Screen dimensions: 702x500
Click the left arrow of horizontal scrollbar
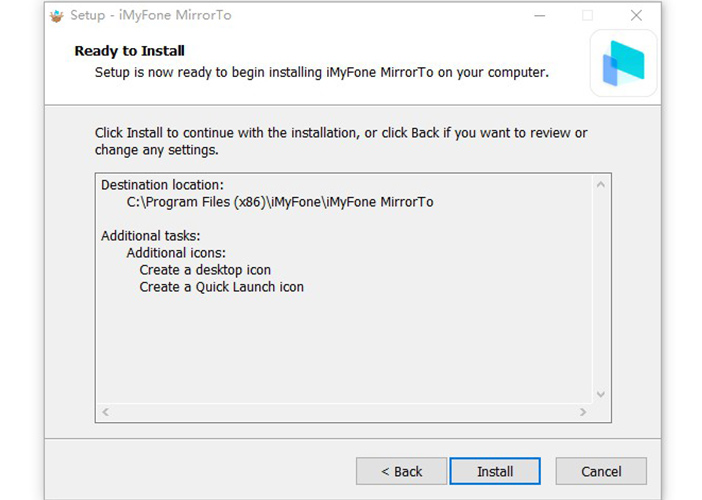coord(105,412)
